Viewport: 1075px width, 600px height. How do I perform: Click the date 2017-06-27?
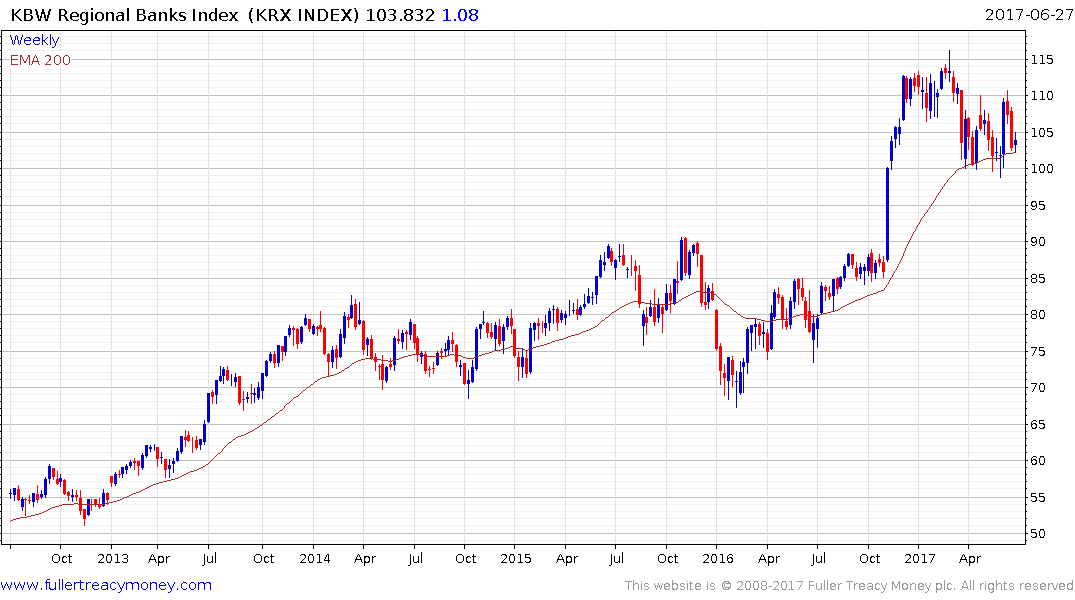pos(1028,15)
